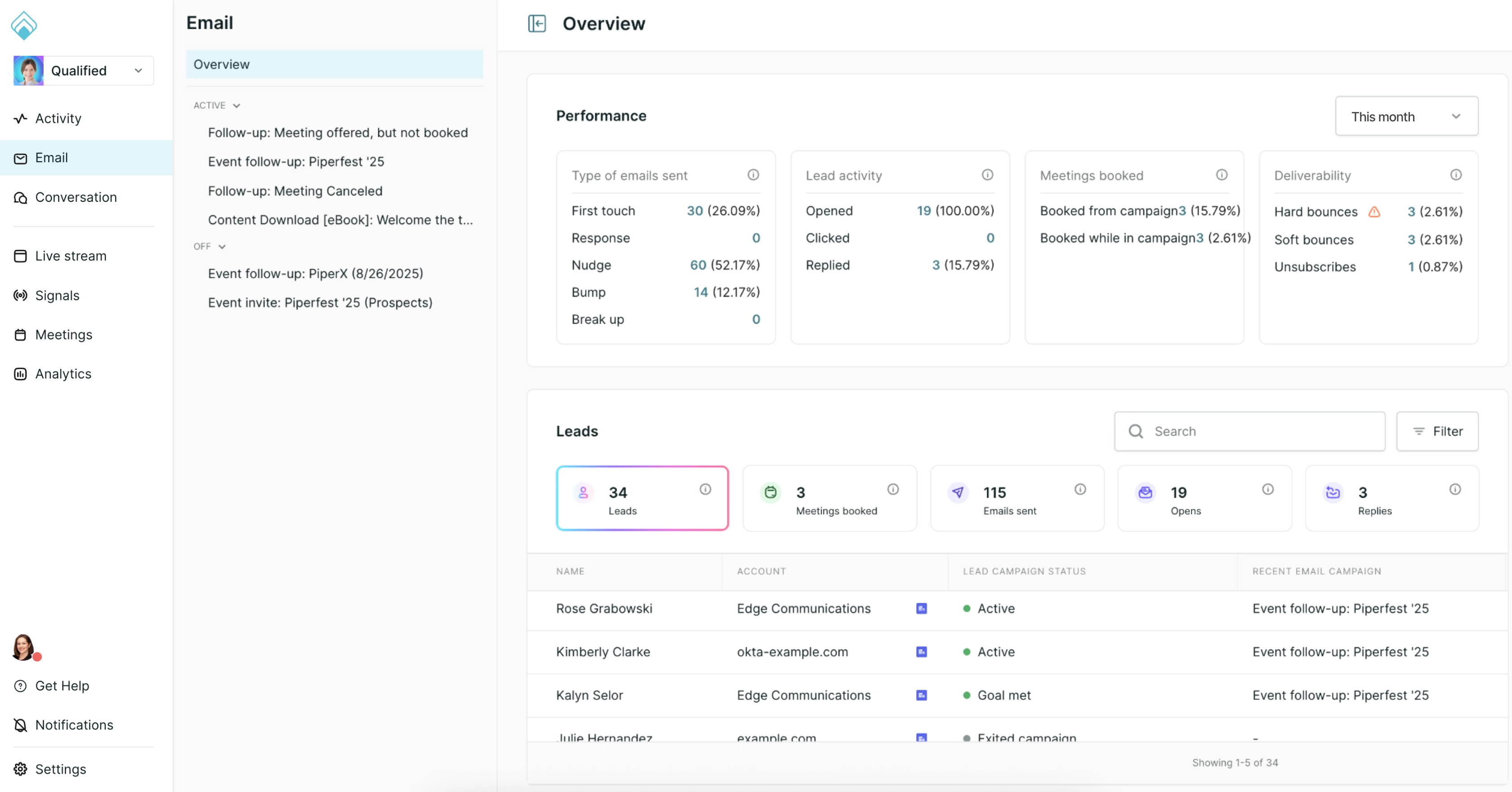This screenshot has height=792, width=1512.
Task: Select the 3 Replies filter tile
Action: pyautogui.click(x=1391, y=498)
